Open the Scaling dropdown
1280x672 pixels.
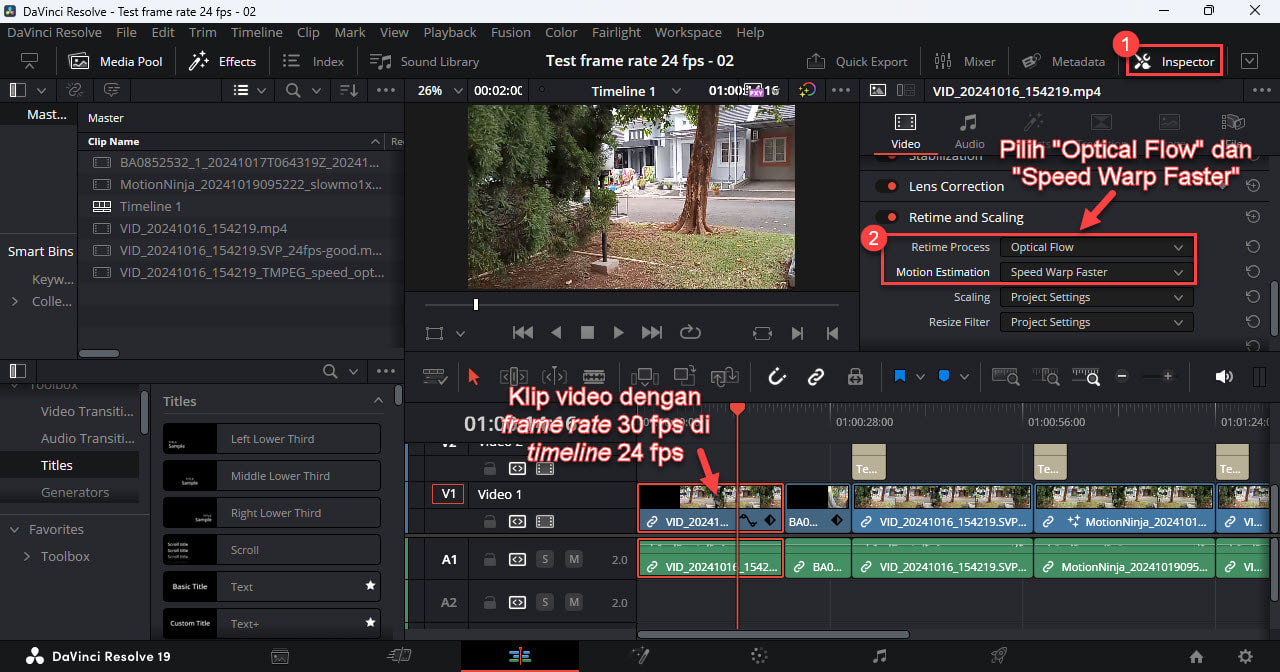1097,297
